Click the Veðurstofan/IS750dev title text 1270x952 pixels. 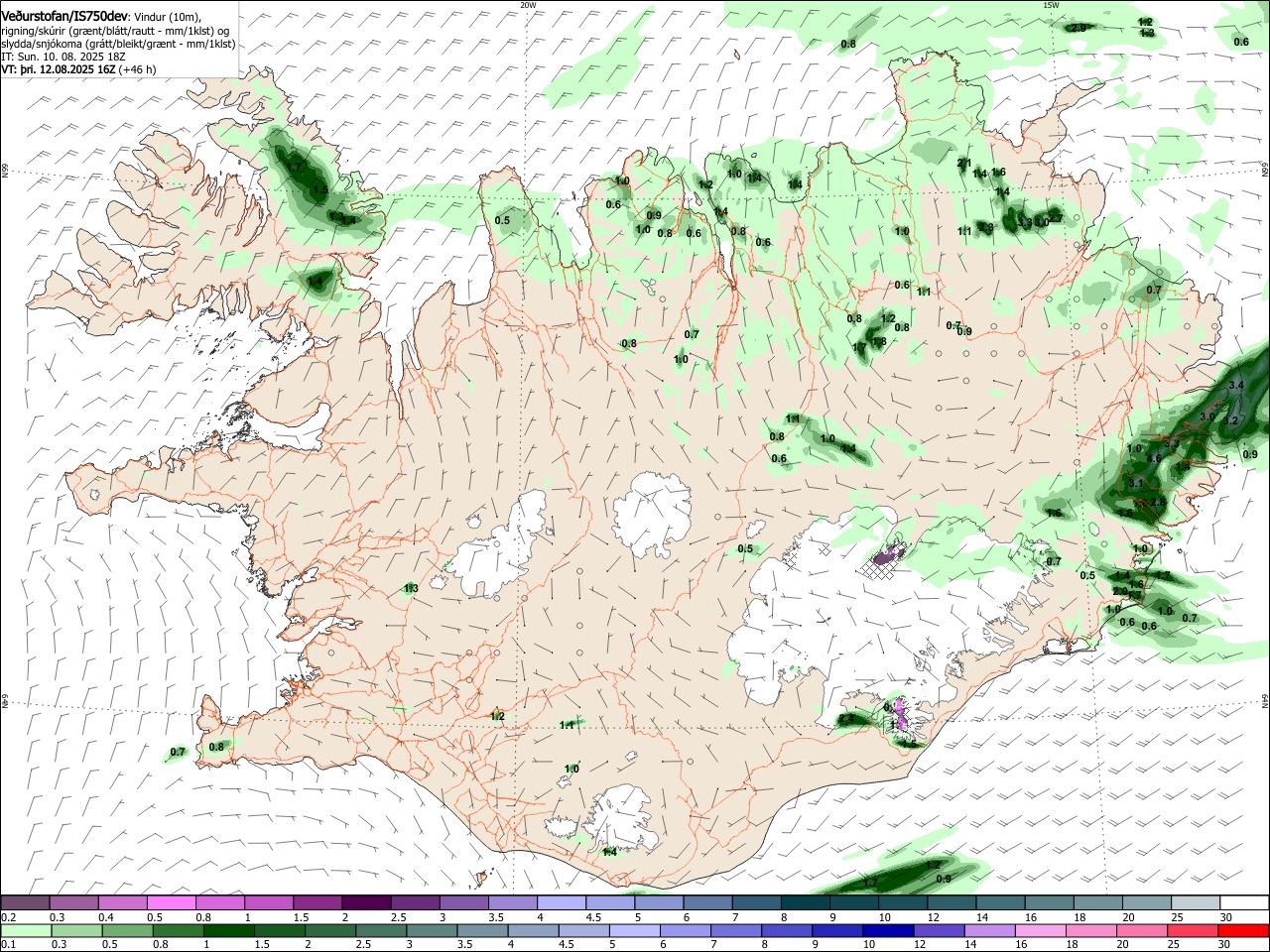click(64, 17)
